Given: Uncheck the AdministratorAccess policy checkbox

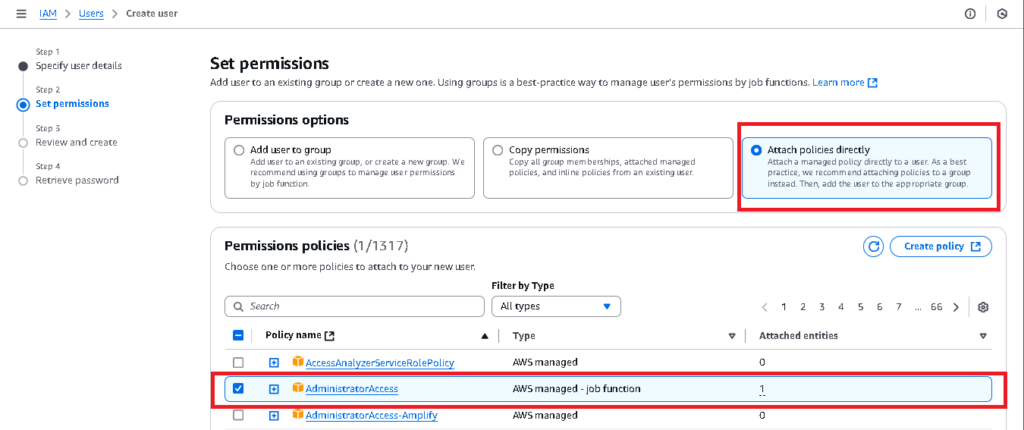Looking at the screenshot, I should coord(238,388).
